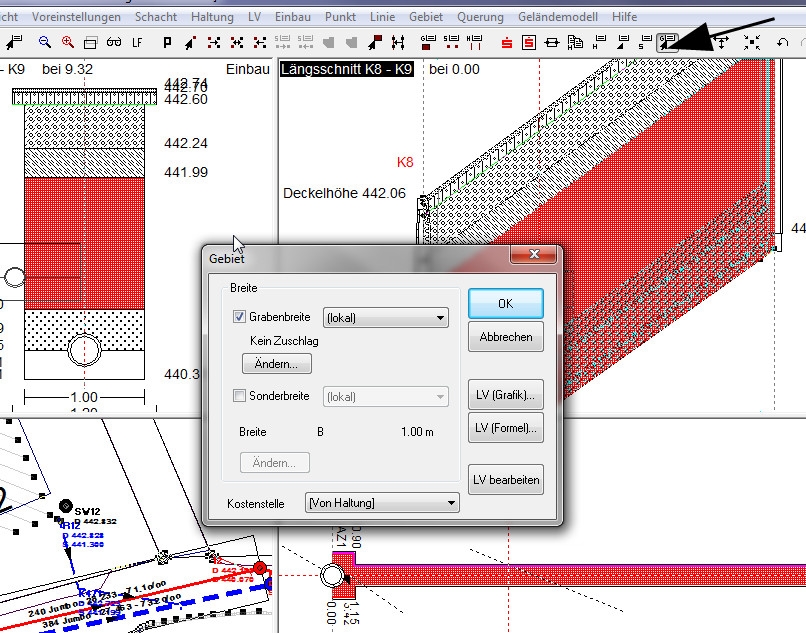This screenshot has height=633, width=806.
Task: Click the bold P point icon
Action: click(x=166, y=42)
